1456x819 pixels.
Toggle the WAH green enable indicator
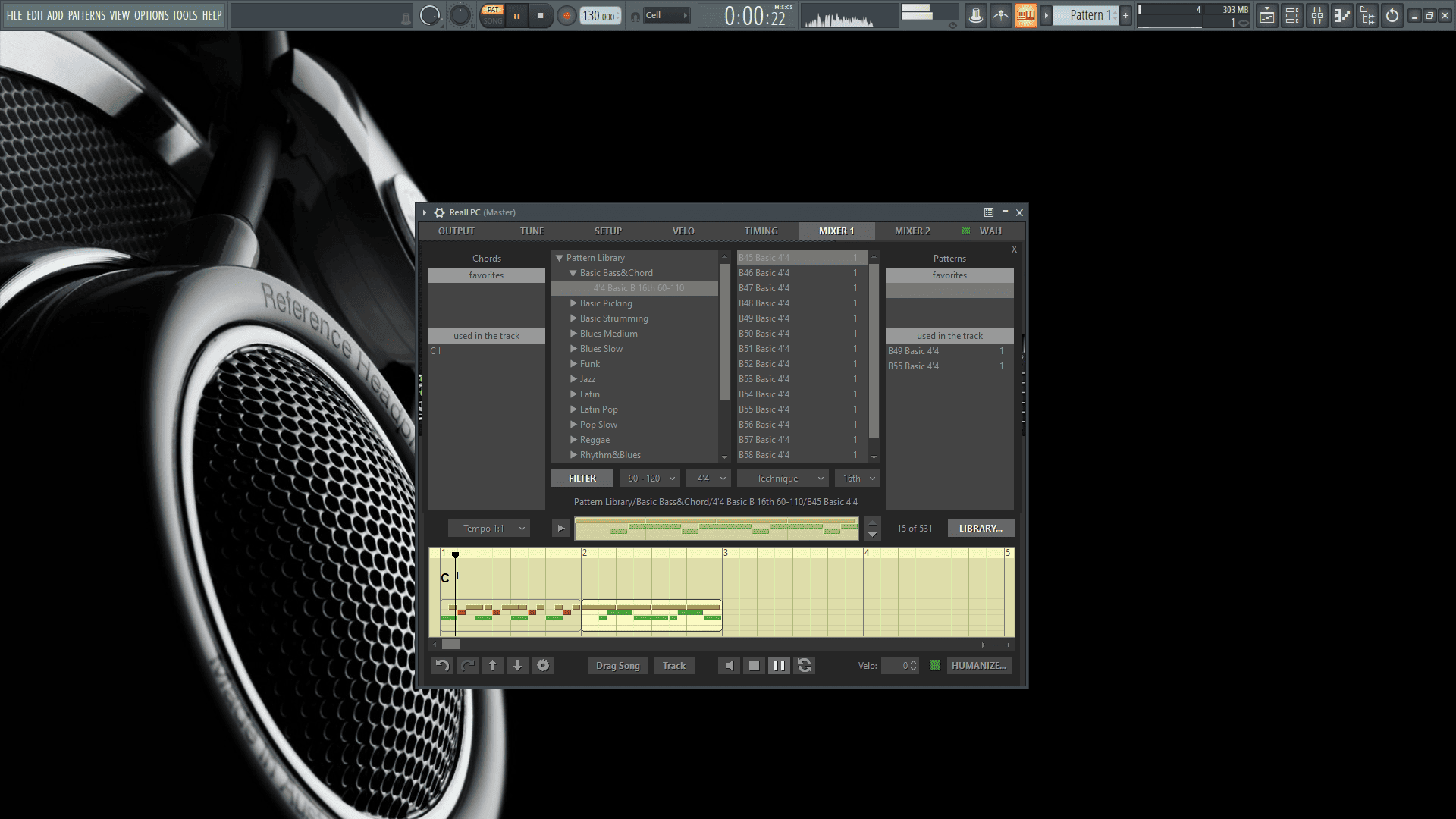(x=966, y=231)
